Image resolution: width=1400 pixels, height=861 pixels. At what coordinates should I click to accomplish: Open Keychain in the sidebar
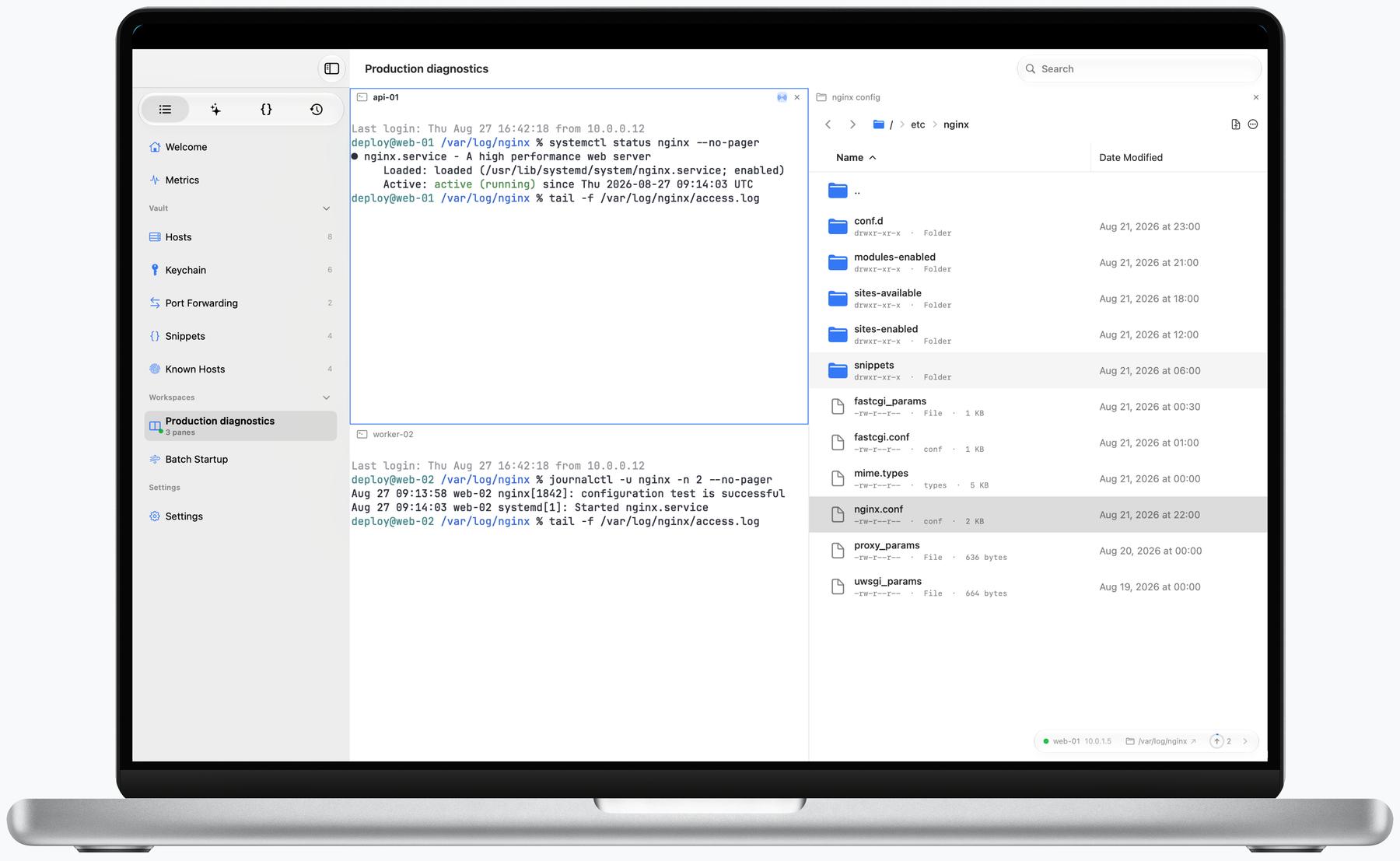point(240,270)
